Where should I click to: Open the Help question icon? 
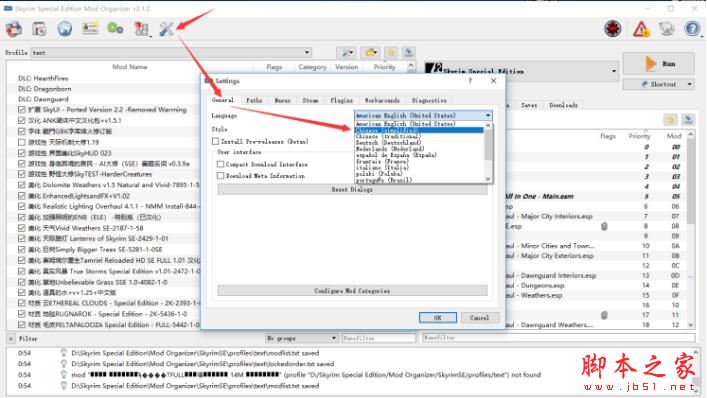tap(692, 29)
